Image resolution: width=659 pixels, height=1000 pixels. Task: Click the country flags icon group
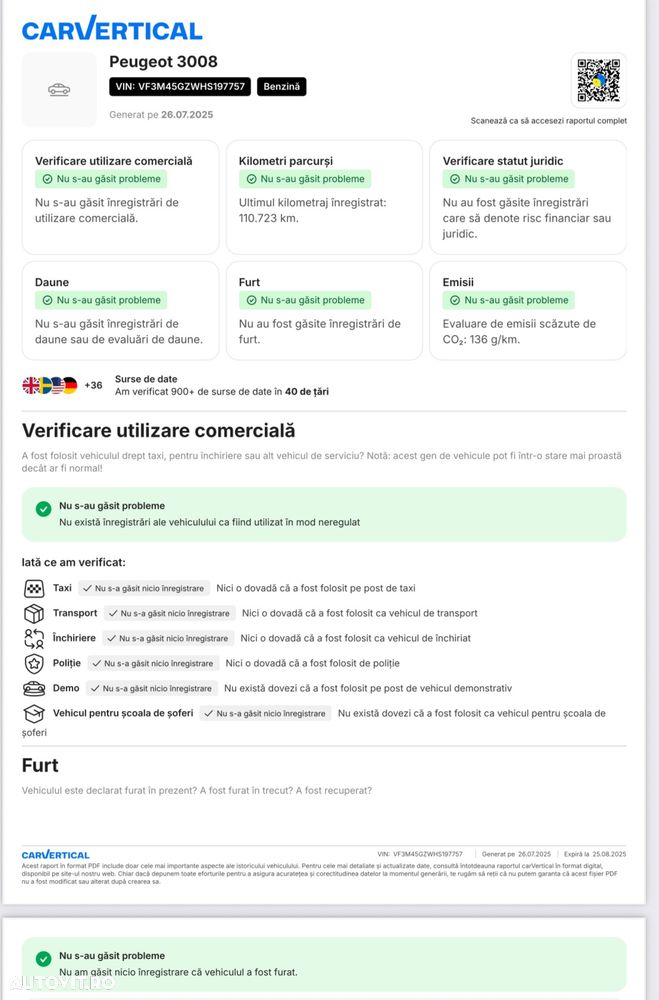50,385
